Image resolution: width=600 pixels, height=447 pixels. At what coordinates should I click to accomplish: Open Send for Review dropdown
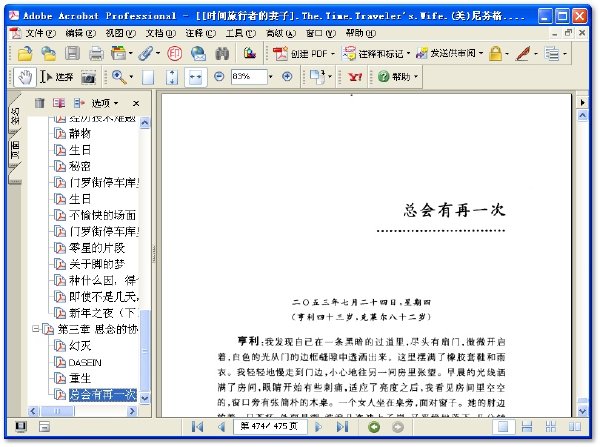481,54
